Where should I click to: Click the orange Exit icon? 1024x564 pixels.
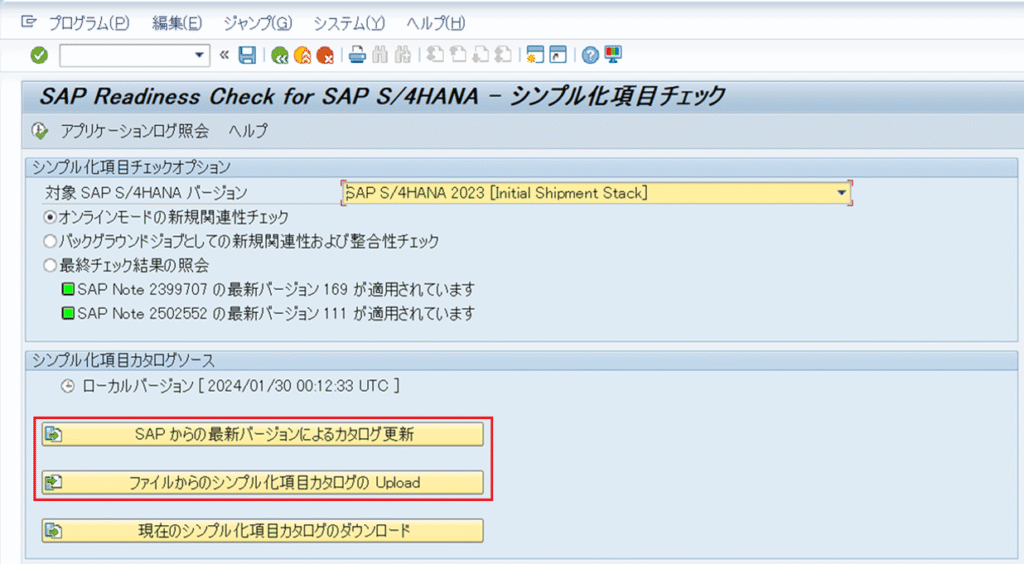tap(302, 55)
